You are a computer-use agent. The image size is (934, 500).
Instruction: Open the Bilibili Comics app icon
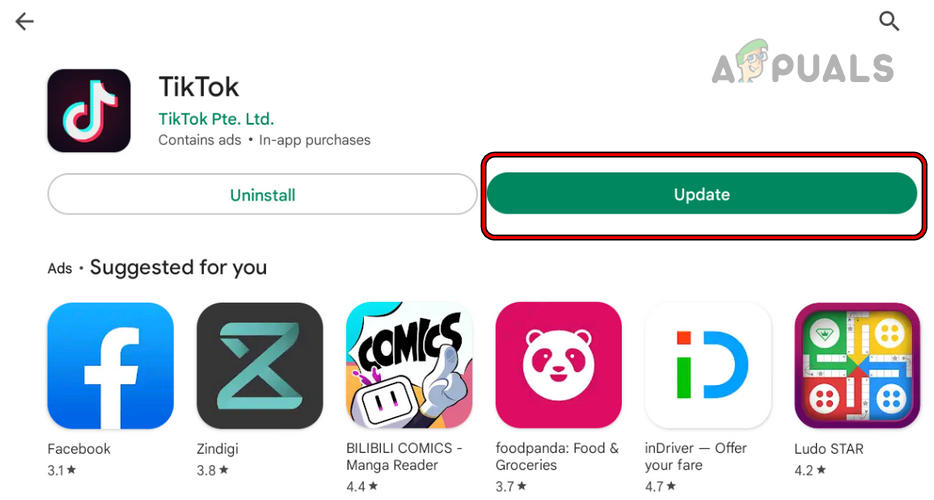pyautogui.click(x=409, y=365)
